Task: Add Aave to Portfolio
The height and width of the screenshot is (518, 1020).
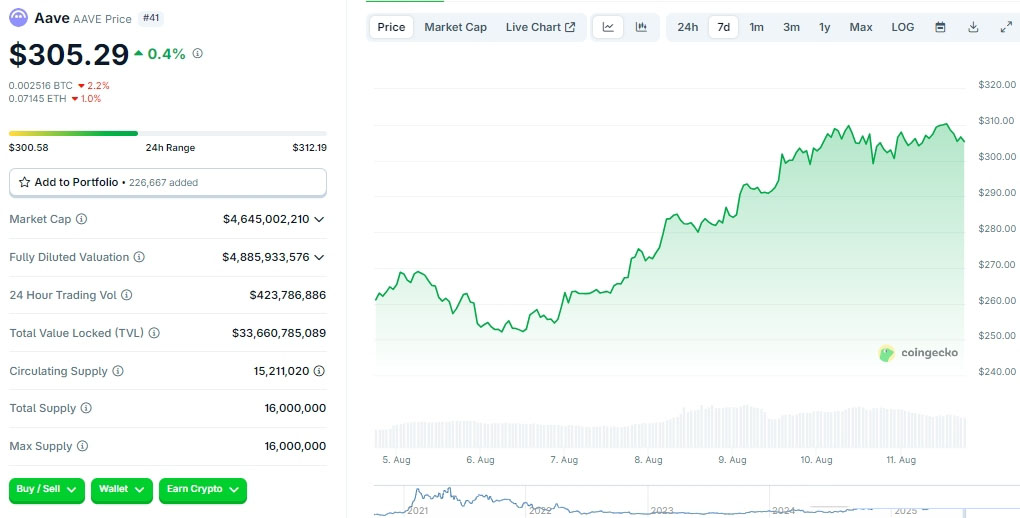Action: tap(167, 183)
